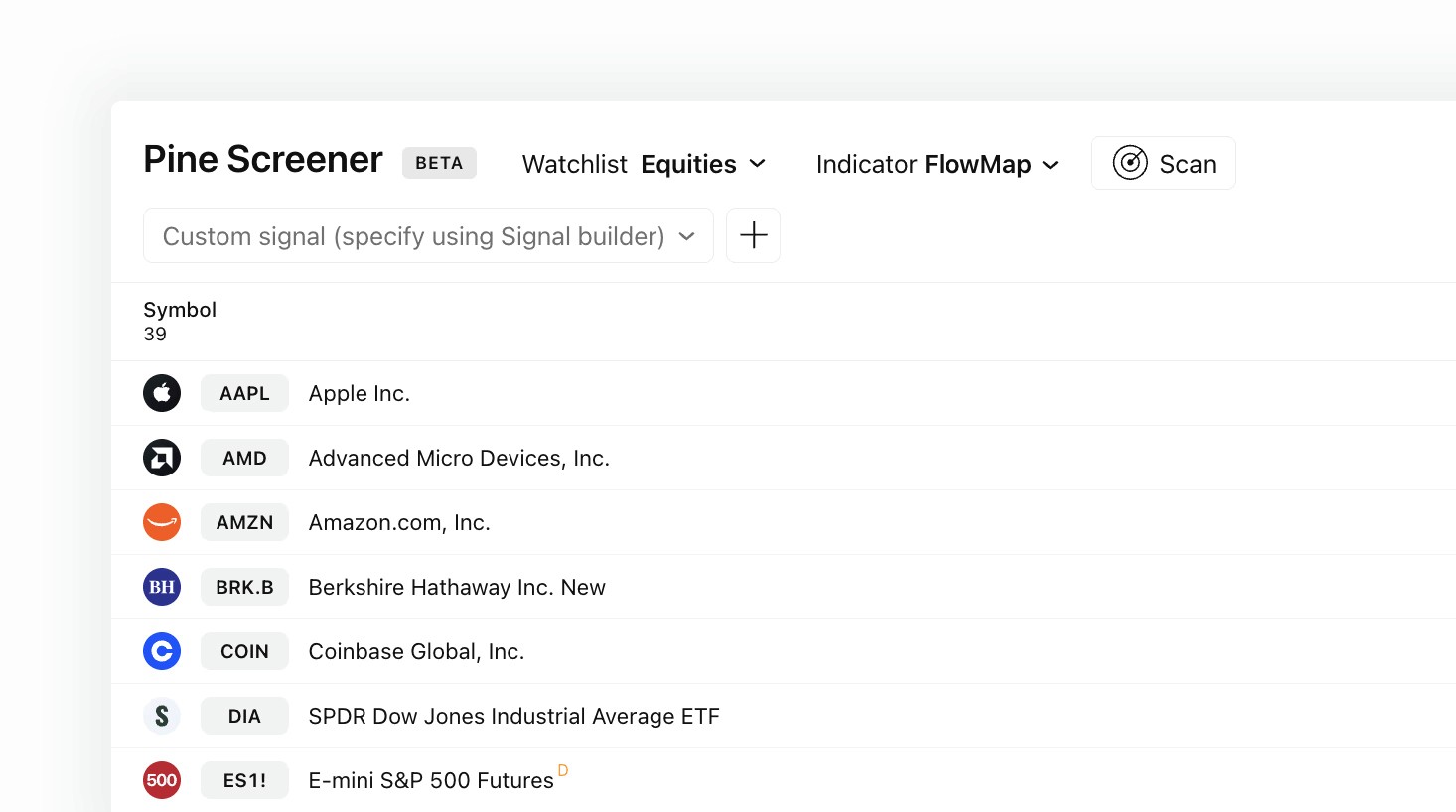Click the BETA badge next to Pine Screener
Viewport: 1456px width, 812px height.
(439, 163)
